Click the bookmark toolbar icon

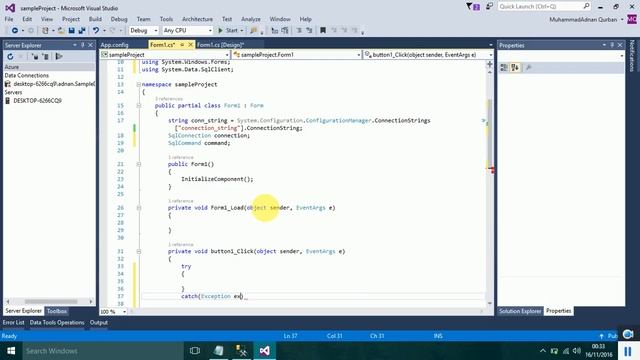[323, 31]
